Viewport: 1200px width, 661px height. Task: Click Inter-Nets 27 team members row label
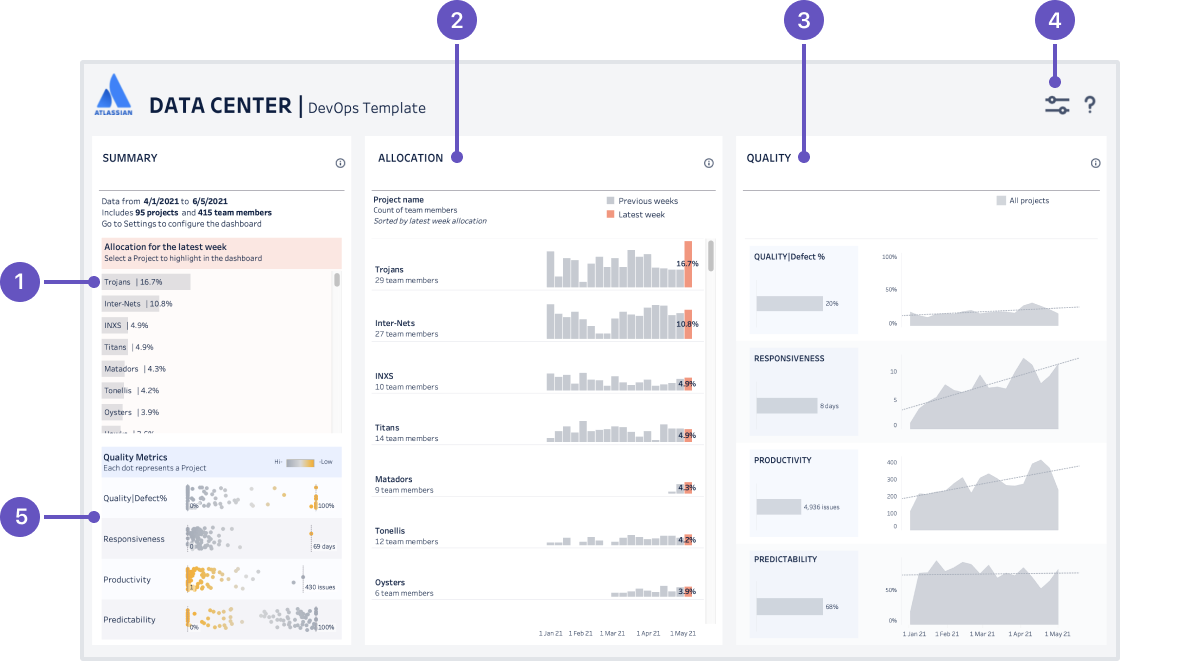point(407,328)
